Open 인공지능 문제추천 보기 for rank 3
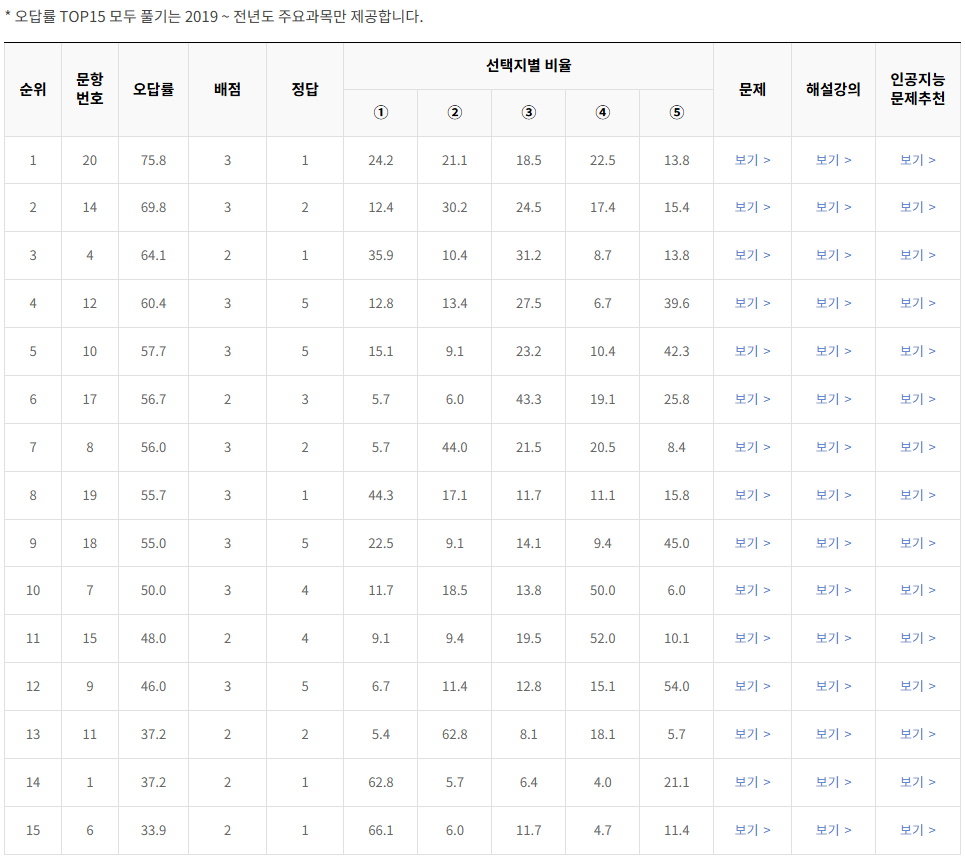The height and width of the screenshot is (860, 965). (917, 255)
